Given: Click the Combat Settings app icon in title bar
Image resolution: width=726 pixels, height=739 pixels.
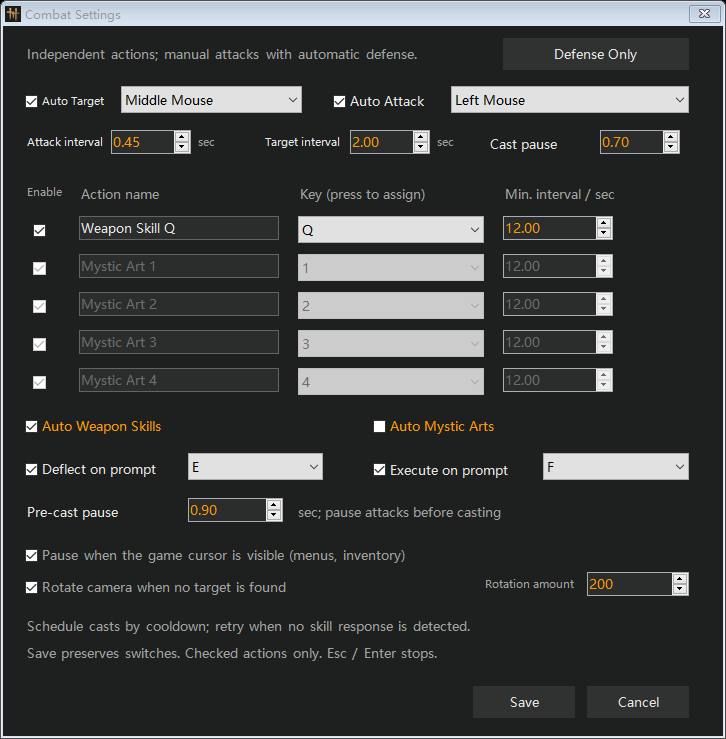Looking at the screenshot, I should pyautogui.click(x=13, y=14).
